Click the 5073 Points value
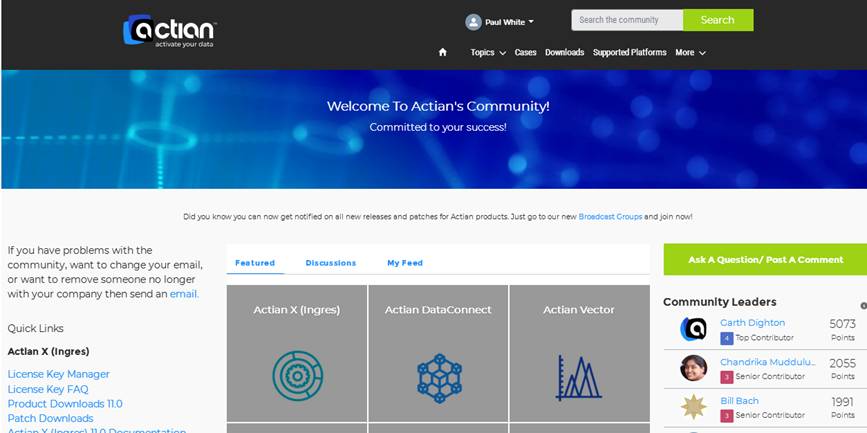Viewport: 867px width, 433px height. pyautogui.click(x=842, y=324)
